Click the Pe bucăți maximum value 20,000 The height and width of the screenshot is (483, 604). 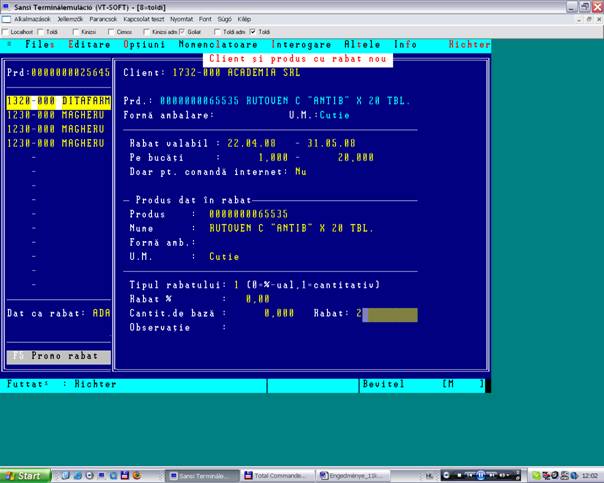coord(356,158)
